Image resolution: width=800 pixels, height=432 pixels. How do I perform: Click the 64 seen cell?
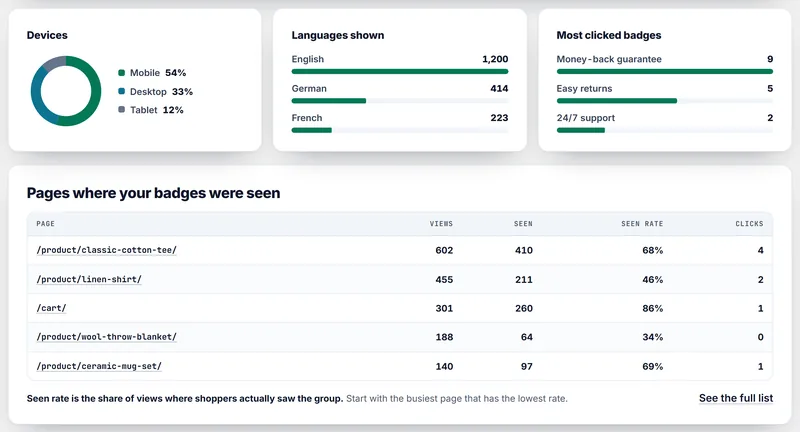(x=527, y=337)
